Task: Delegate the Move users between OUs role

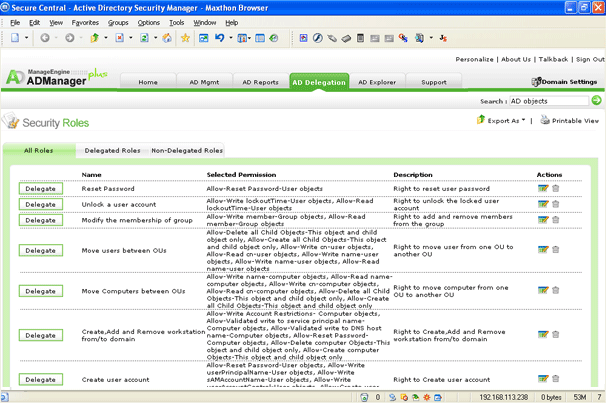Action: click(41, 250)
